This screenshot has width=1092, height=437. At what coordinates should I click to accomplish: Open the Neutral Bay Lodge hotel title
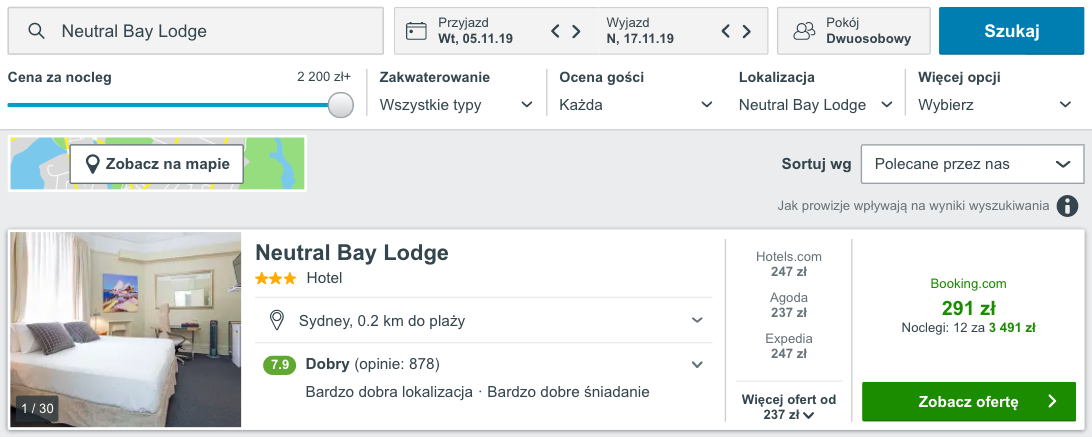pyautogui.click(x=352, y=252)
